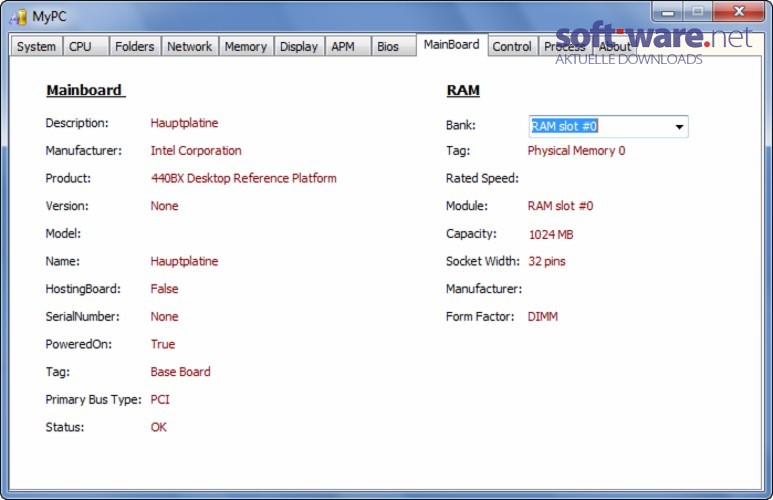Click the Name value Hauptplatine
Image resolution: width=773 pixels, height=500 pixels.
point(184,261)
